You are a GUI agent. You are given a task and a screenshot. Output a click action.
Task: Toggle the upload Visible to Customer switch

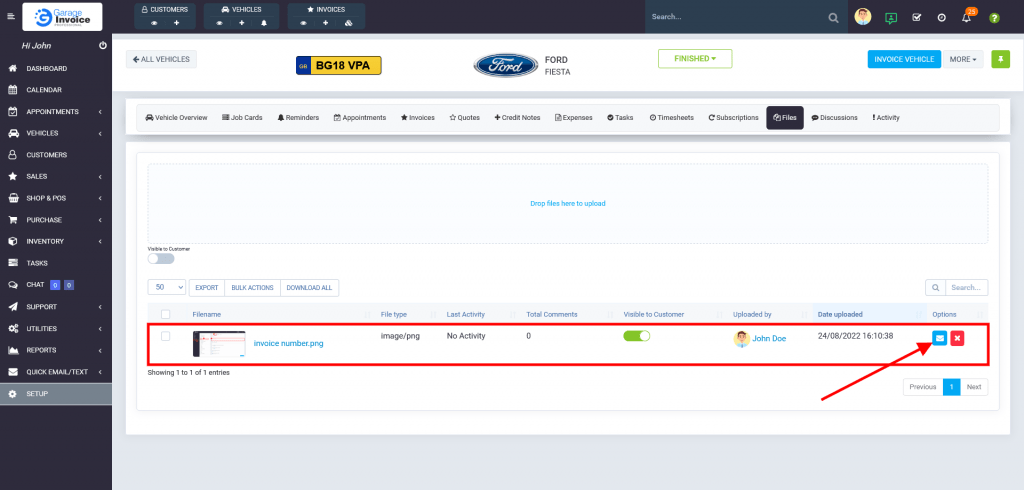click(161, 259)
